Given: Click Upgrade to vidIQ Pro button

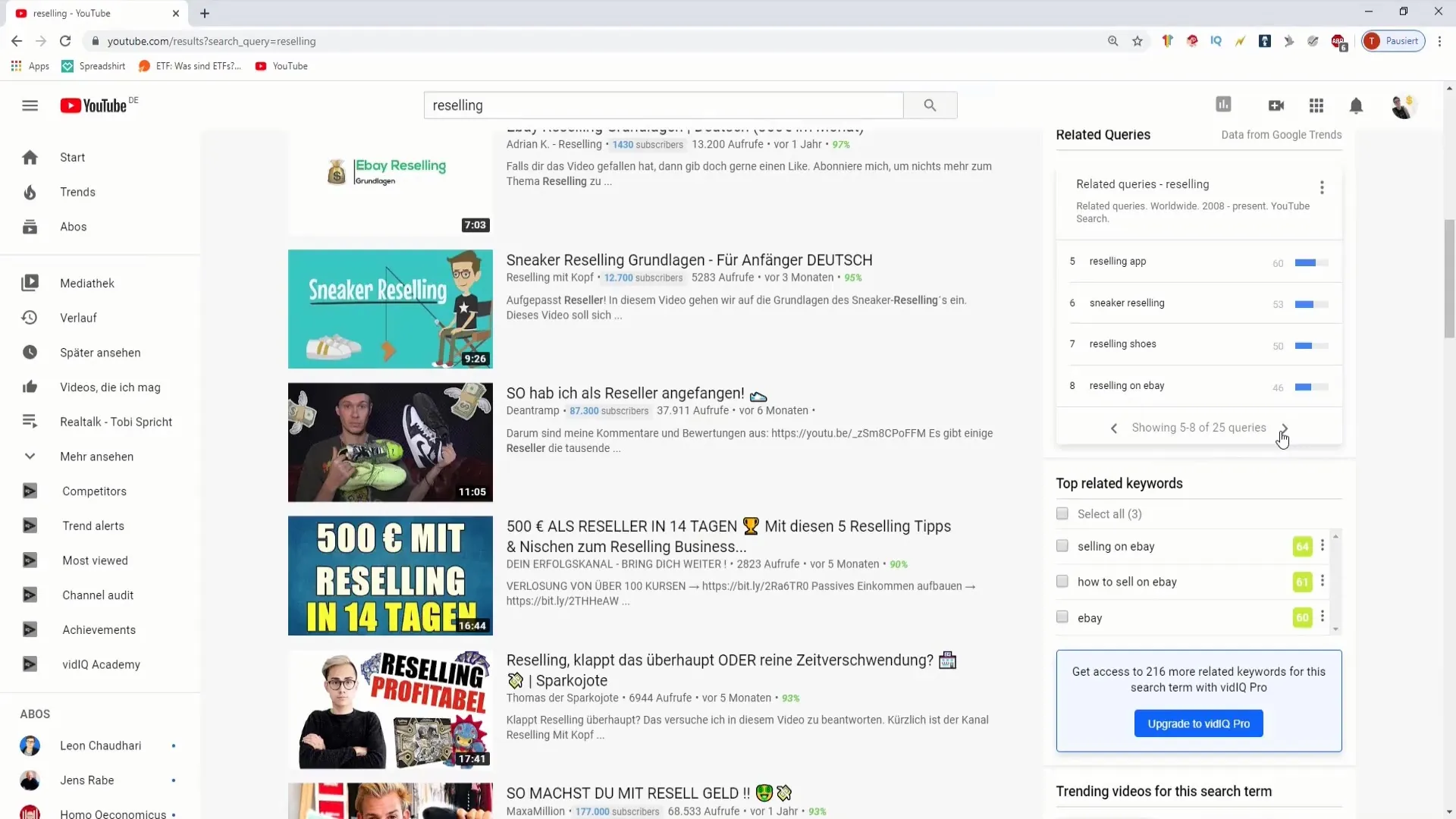Looking at the screenshot, I should tap(1198, 723).
